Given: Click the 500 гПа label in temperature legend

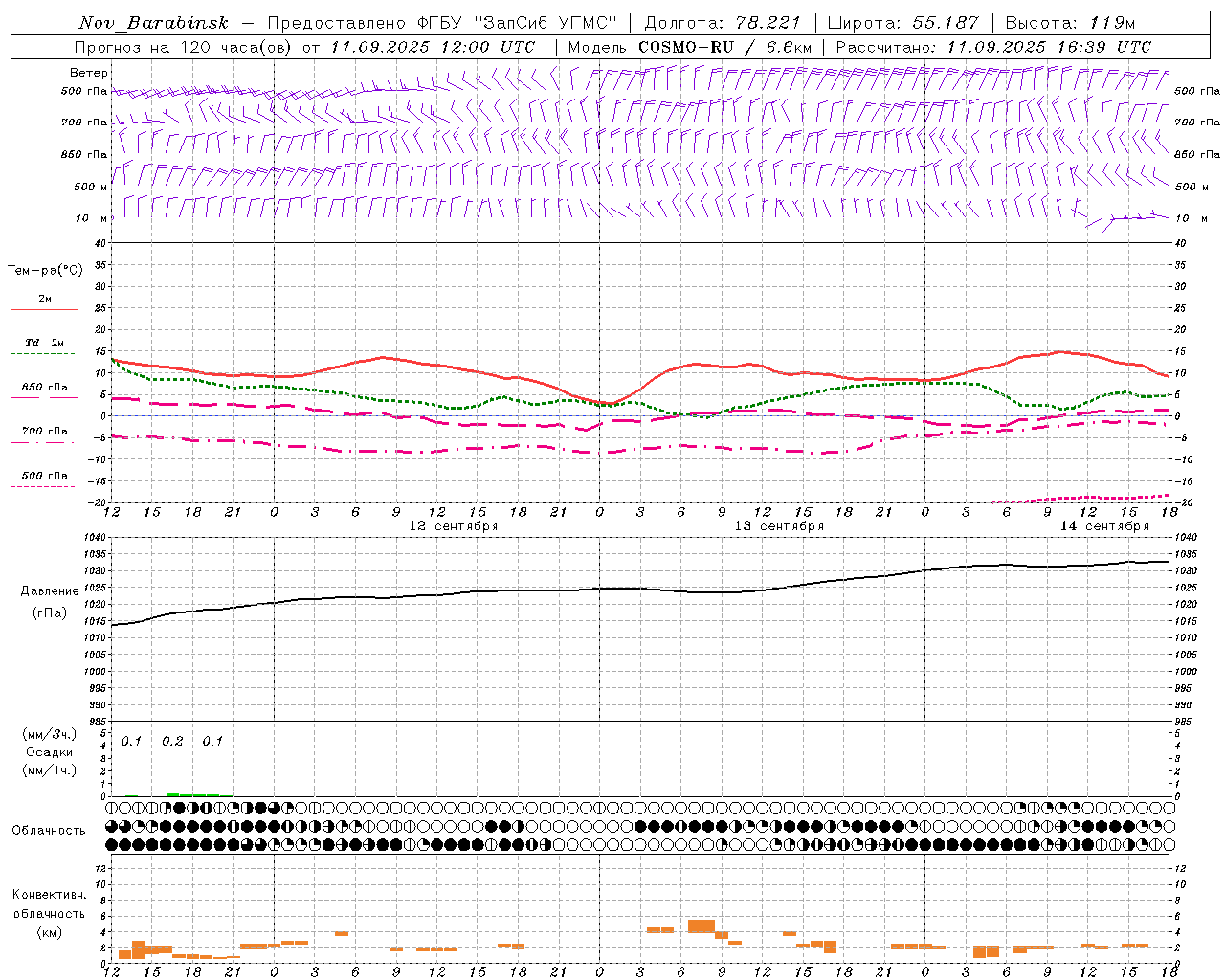Looking at the screenshot, I should (x=45, y=476).
